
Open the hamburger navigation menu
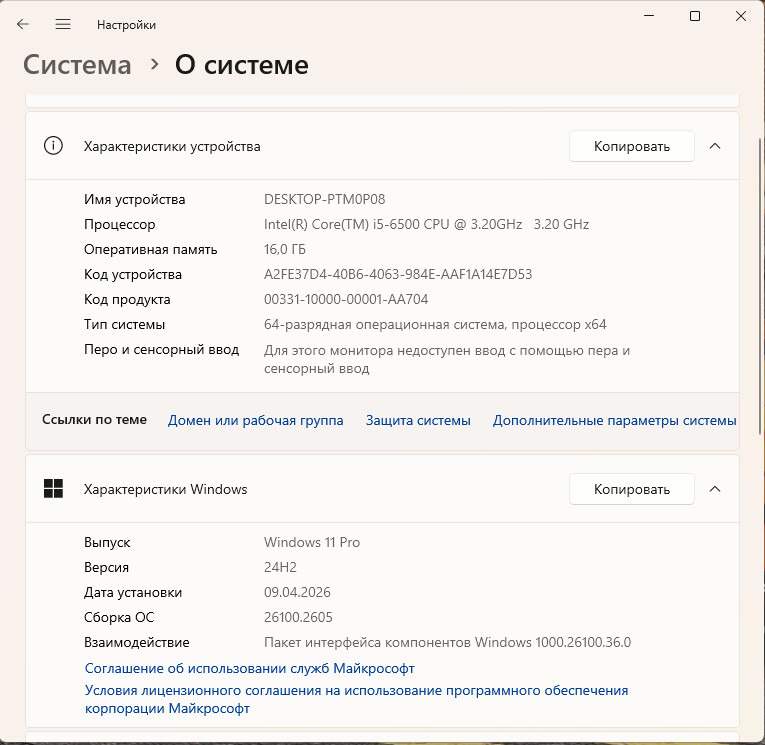(x=63, y=24)
